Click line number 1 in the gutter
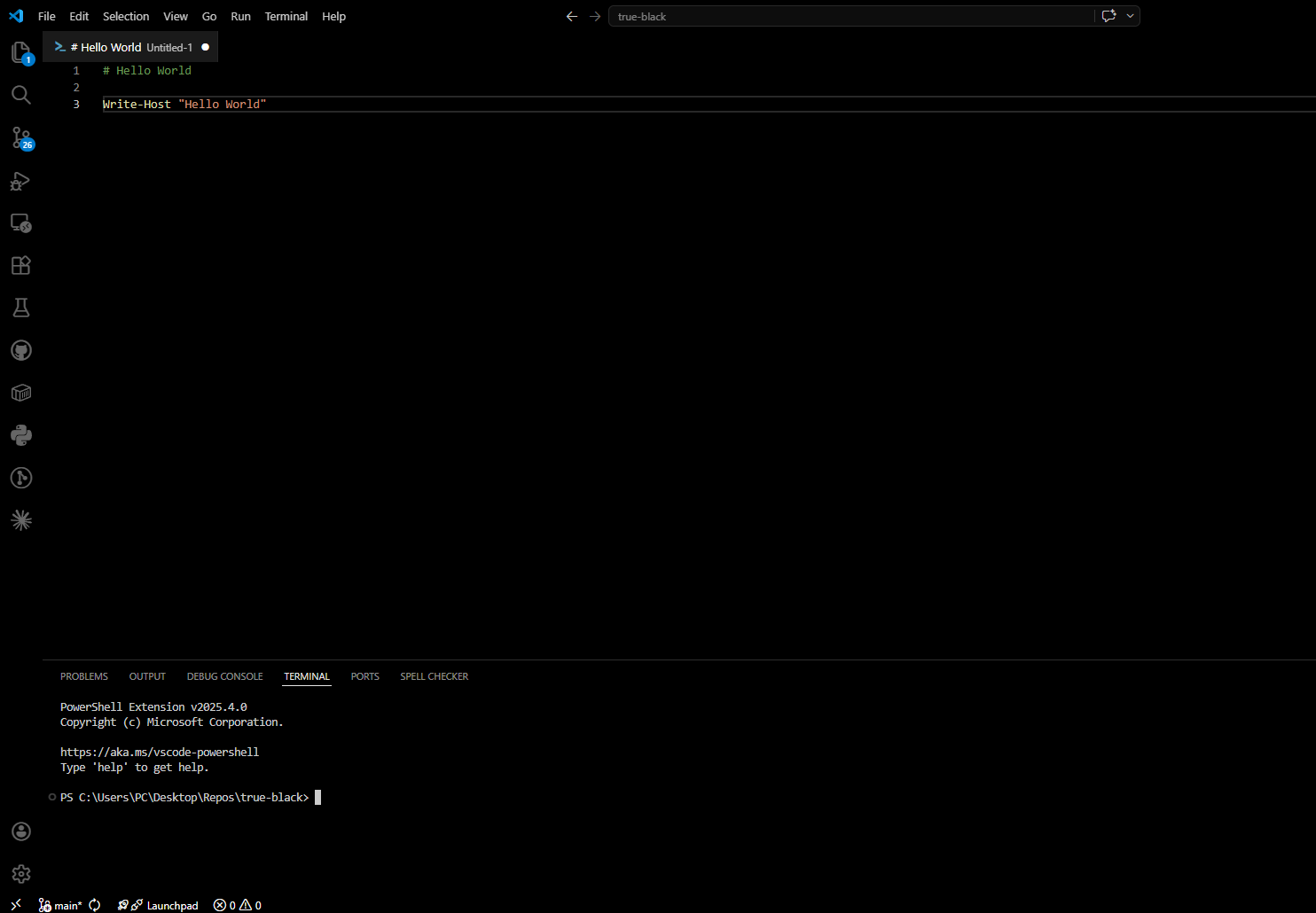 [x=76, y=70]
